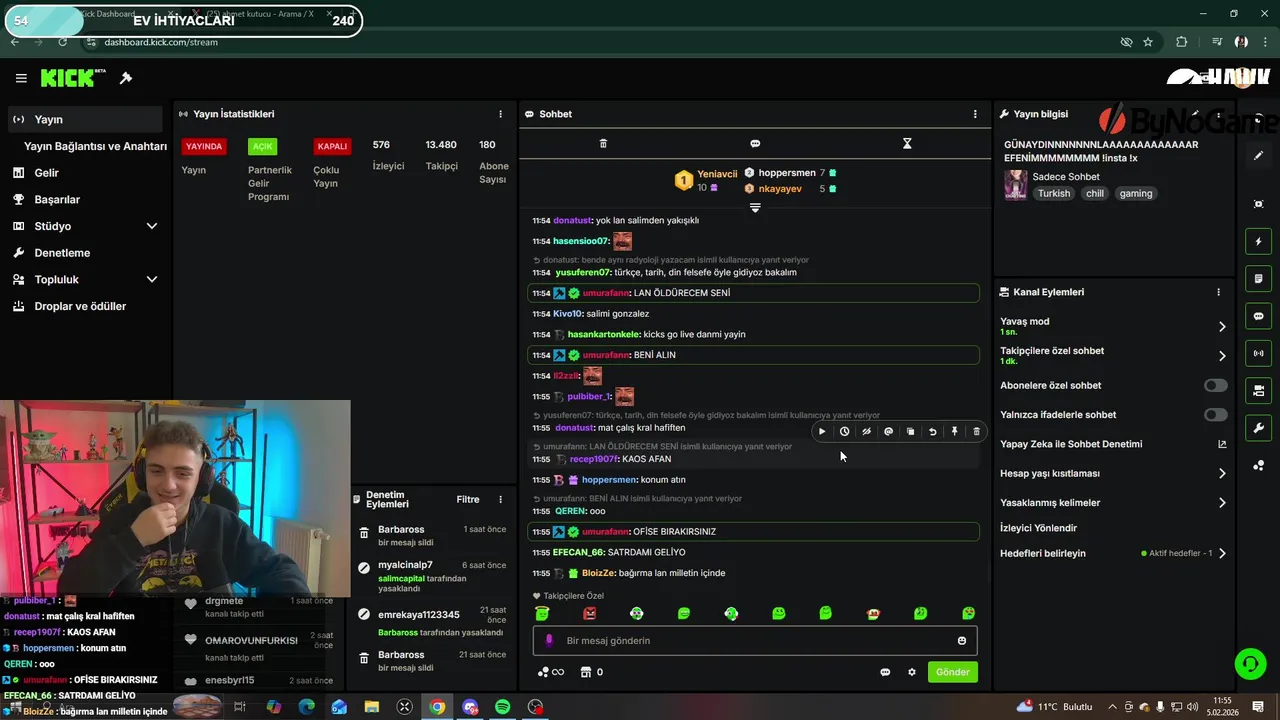The height and width of the screenshot is (720, 1280).
Task: Toggle the camera panel button in right toolbar
Action: 1258,390
